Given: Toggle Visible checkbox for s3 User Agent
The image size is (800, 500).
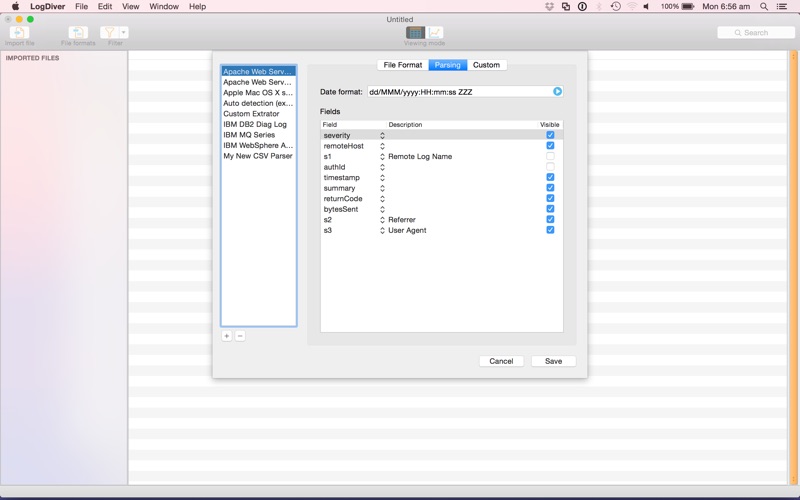Looking at the screenshot, I should coord(550,230).
